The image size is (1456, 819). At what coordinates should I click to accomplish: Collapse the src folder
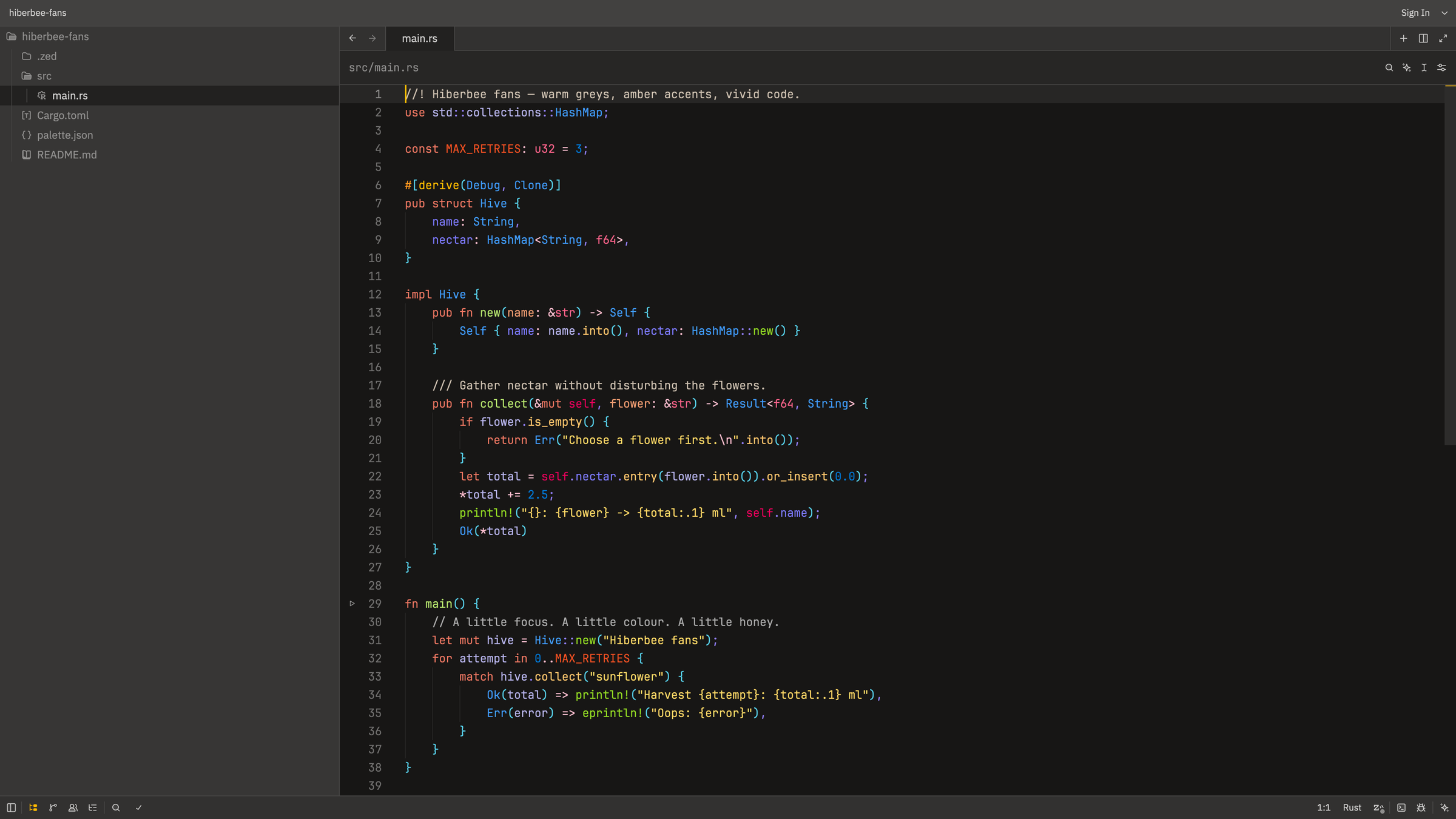click(x=170, y=76)
